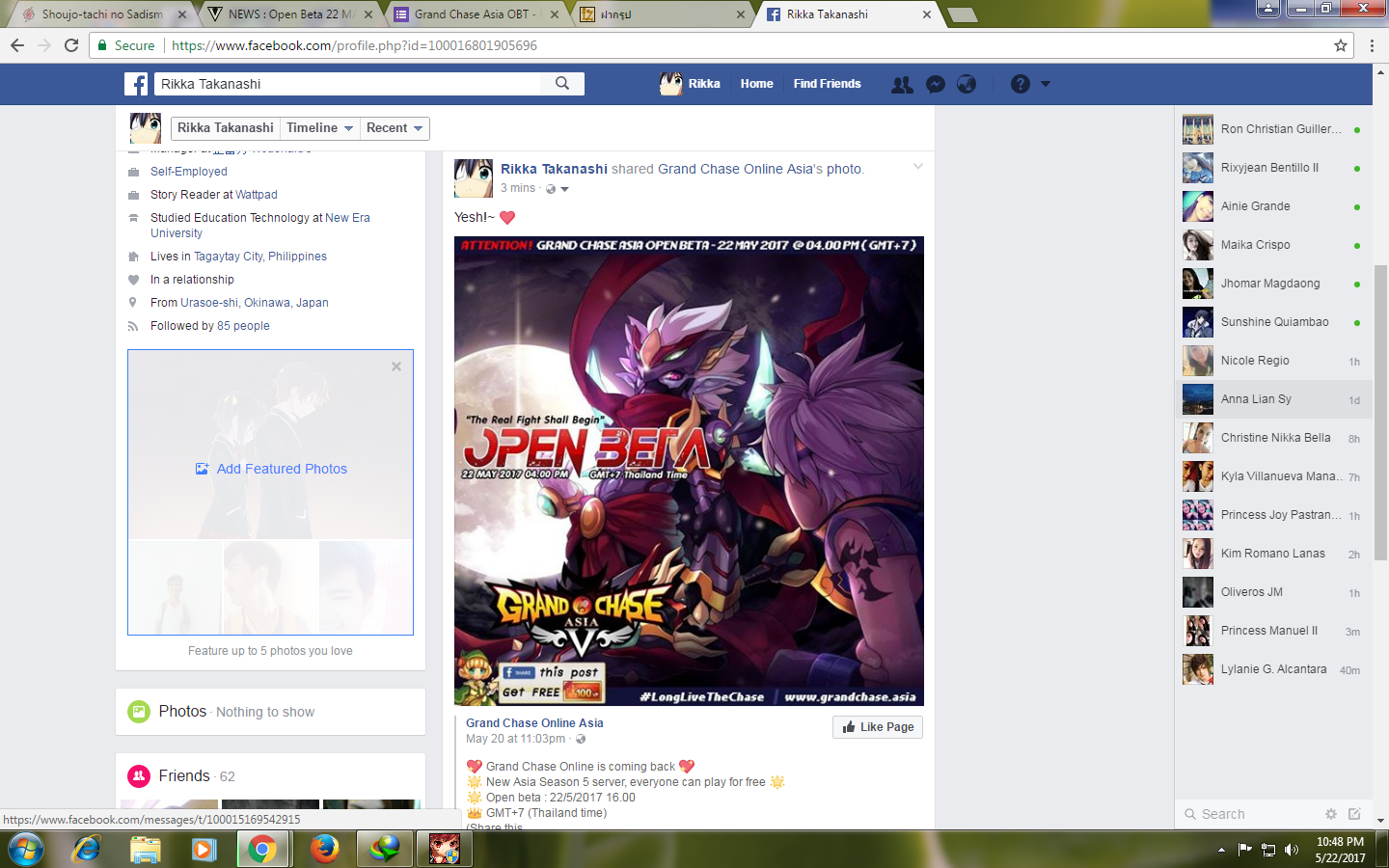Switch to NEWS Open Beta 22 tab
The image size is (1389, 868).
(289, 14)
